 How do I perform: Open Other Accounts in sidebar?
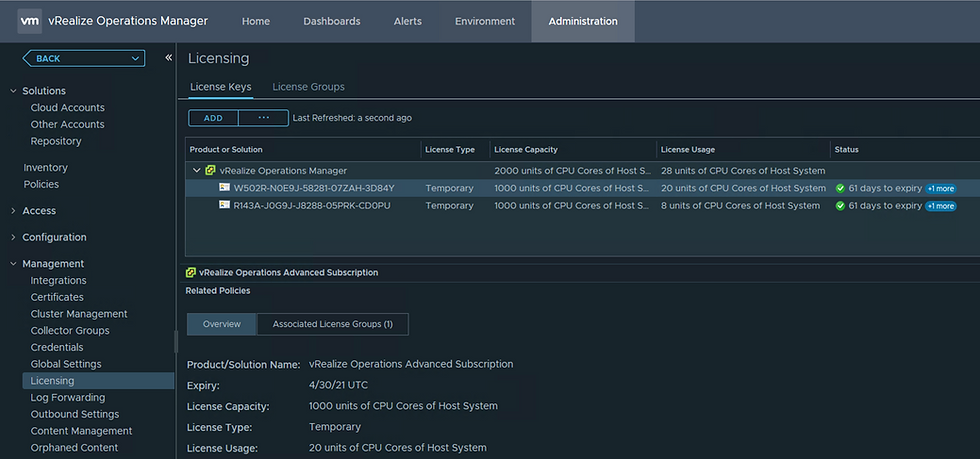tap(68, 124)
